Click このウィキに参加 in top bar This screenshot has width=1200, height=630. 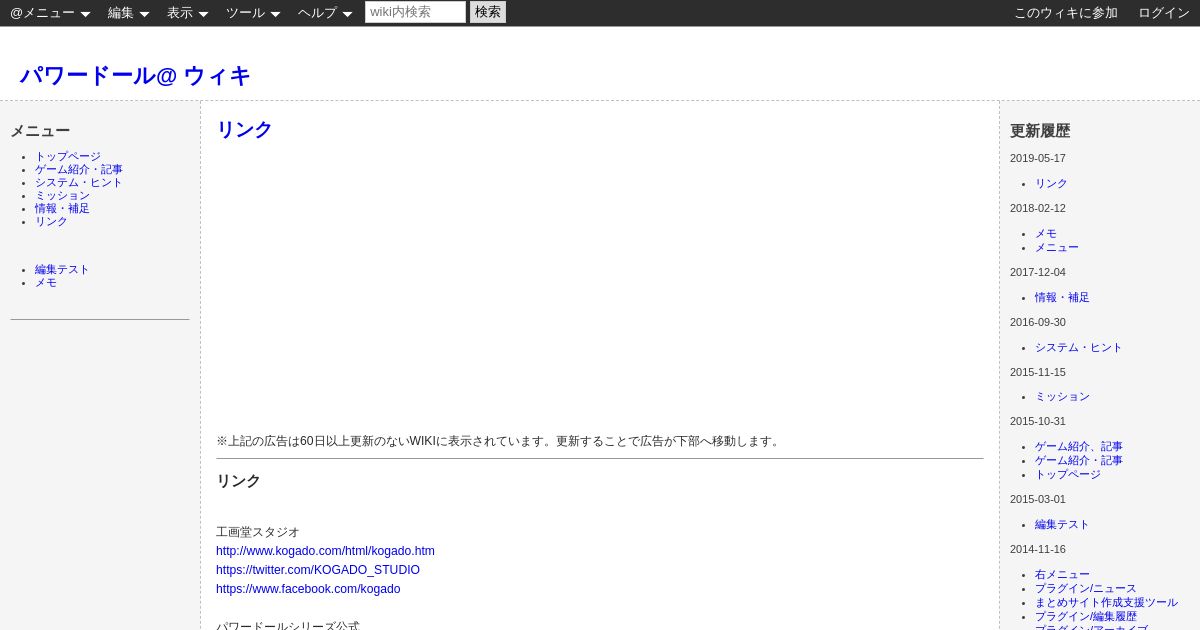click(1066, 13)
